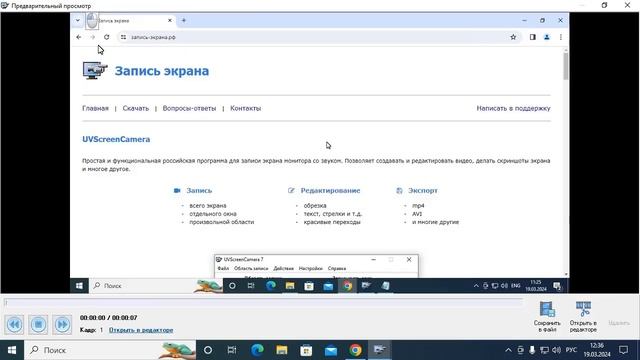640x360 pixels.
Task: Open 'Действия' menu in the recorded UVScreenCamera 7
Action: (283, 268)
